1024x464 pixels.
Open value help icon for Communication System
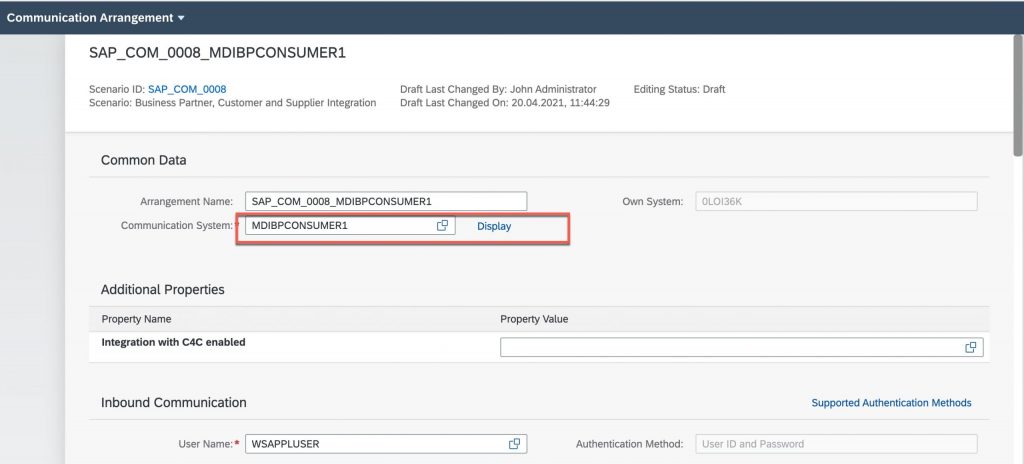click(x=442, y=225)
